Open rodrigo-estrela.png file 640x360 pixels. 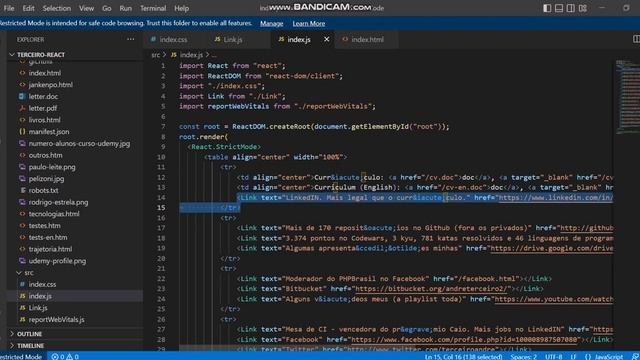click(58, 202)
